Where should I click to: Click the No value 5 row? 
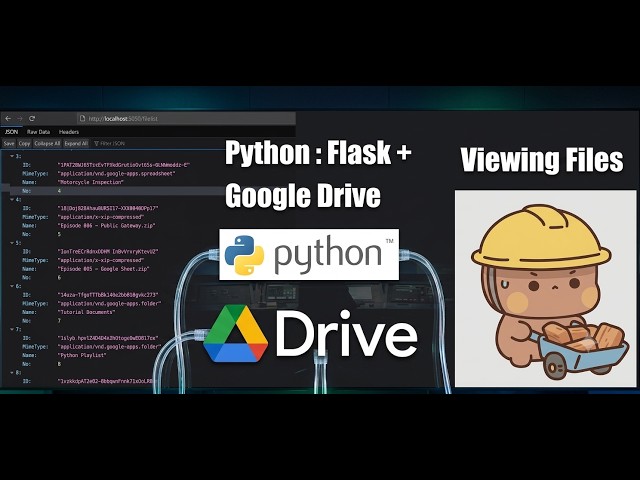(59, 234)
